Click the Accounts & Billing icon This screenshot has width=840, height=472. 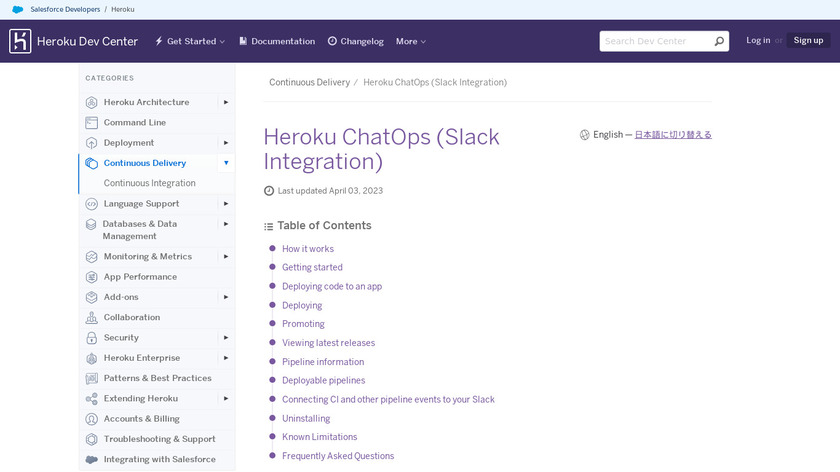92,419
